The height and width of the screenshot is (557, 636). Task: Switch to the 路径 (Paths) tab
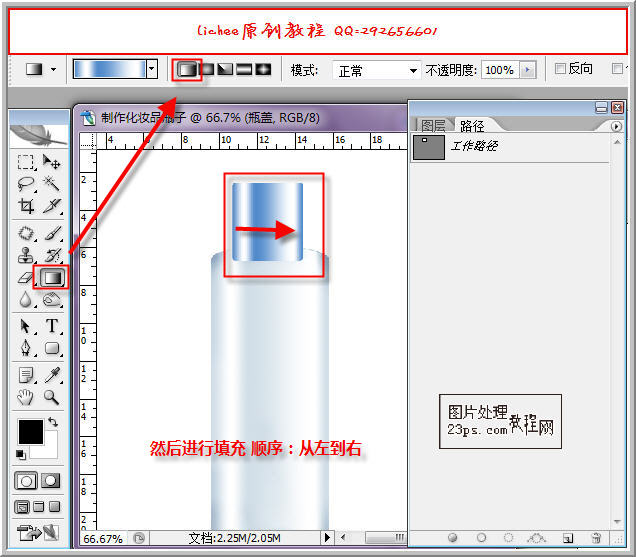pos(472,126)
